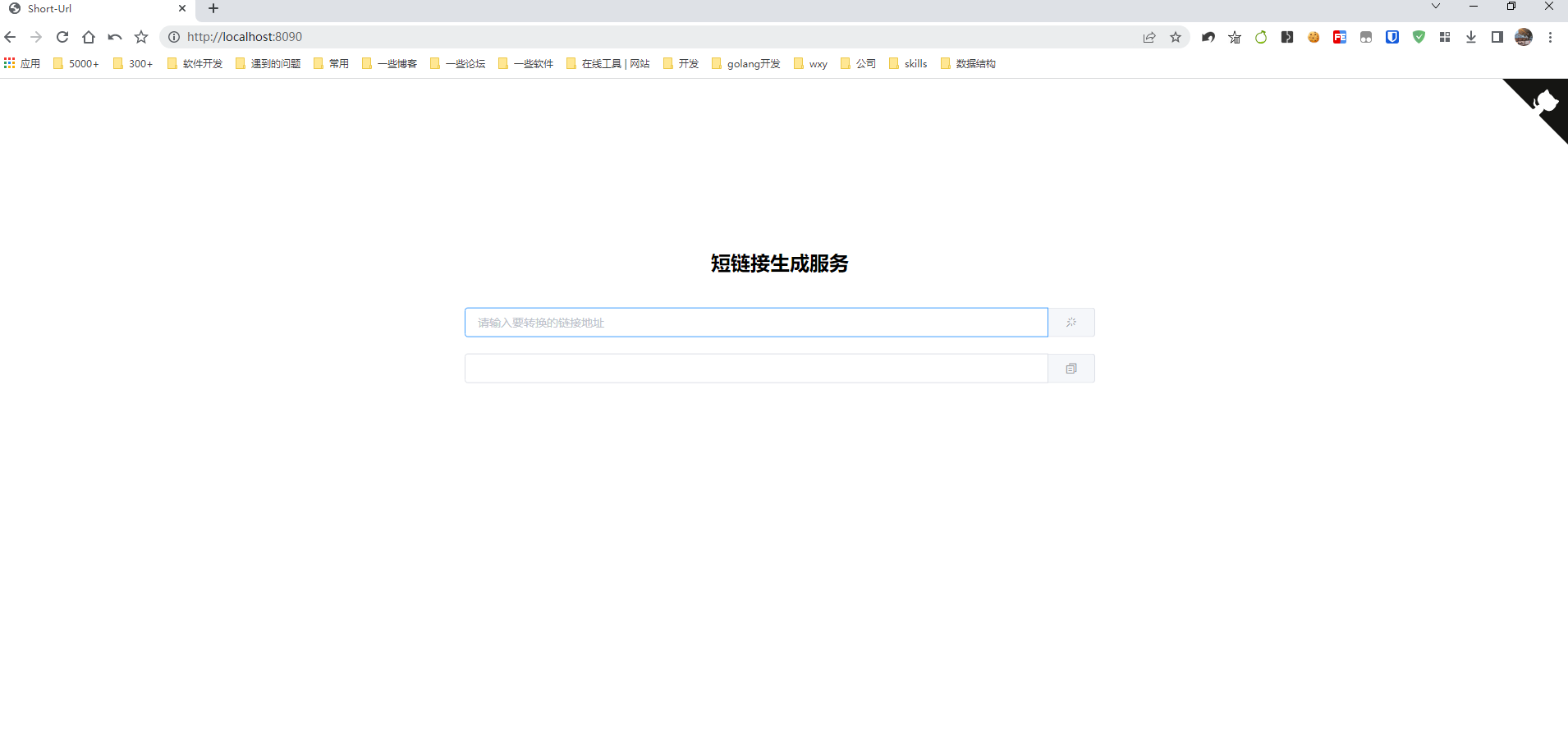Close the Short-Url tab
Image resolution: width=1568 pixels, height=729 pixels.
click(x=182, y=8)
